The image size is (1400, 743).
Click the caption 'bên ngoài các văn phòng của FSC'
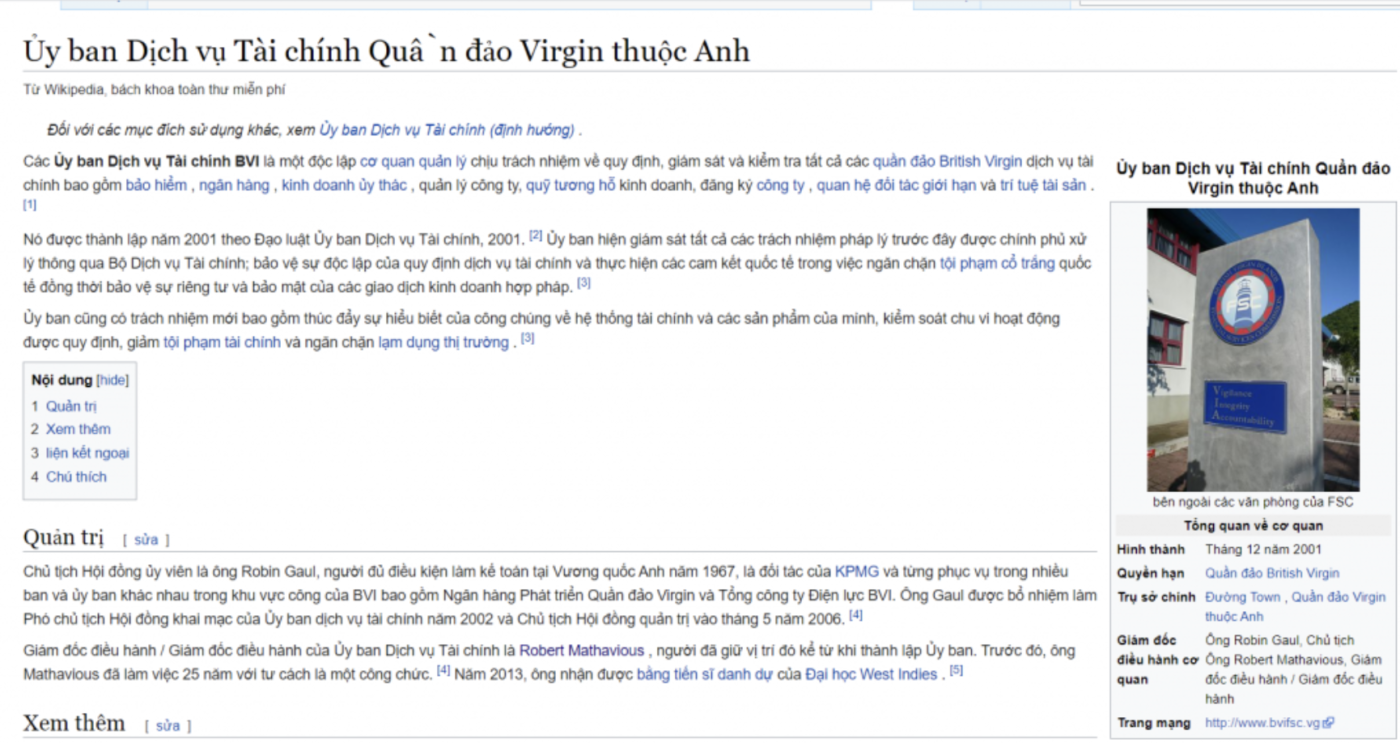pos(1252,502)
